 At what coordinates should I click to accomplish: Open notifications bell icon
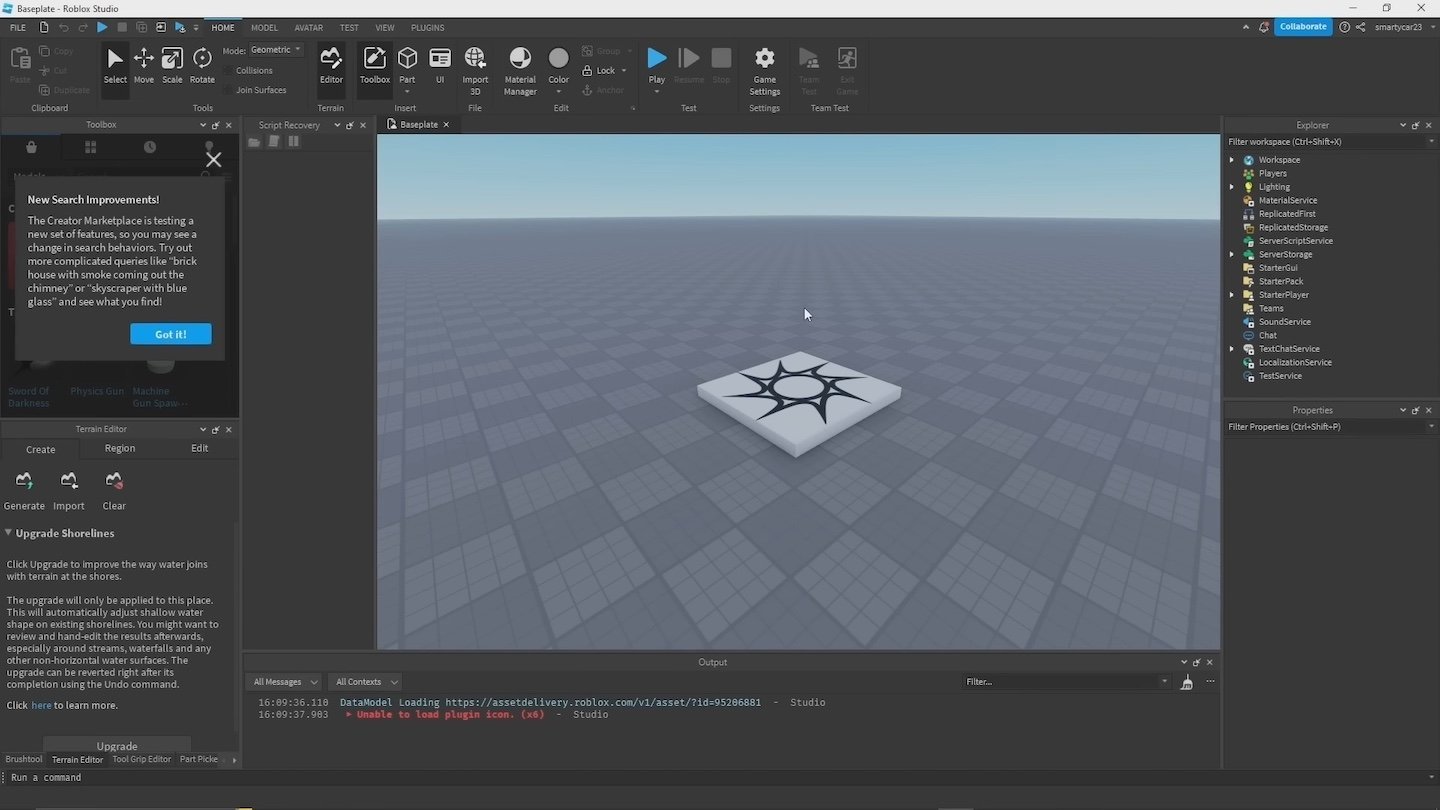point(1263,27)
